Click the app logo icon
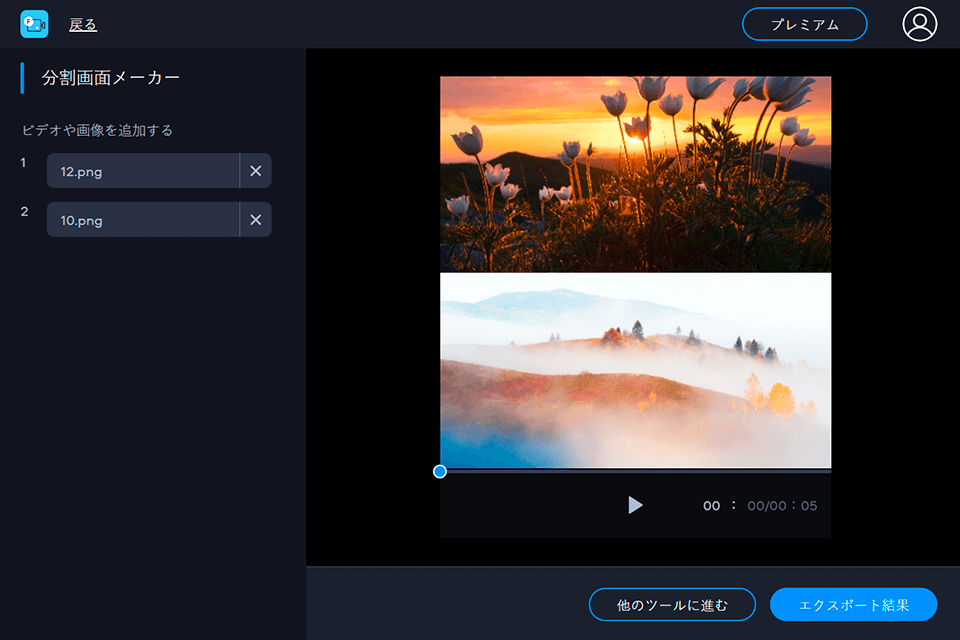The image size is (960, 640). point(34,24)
